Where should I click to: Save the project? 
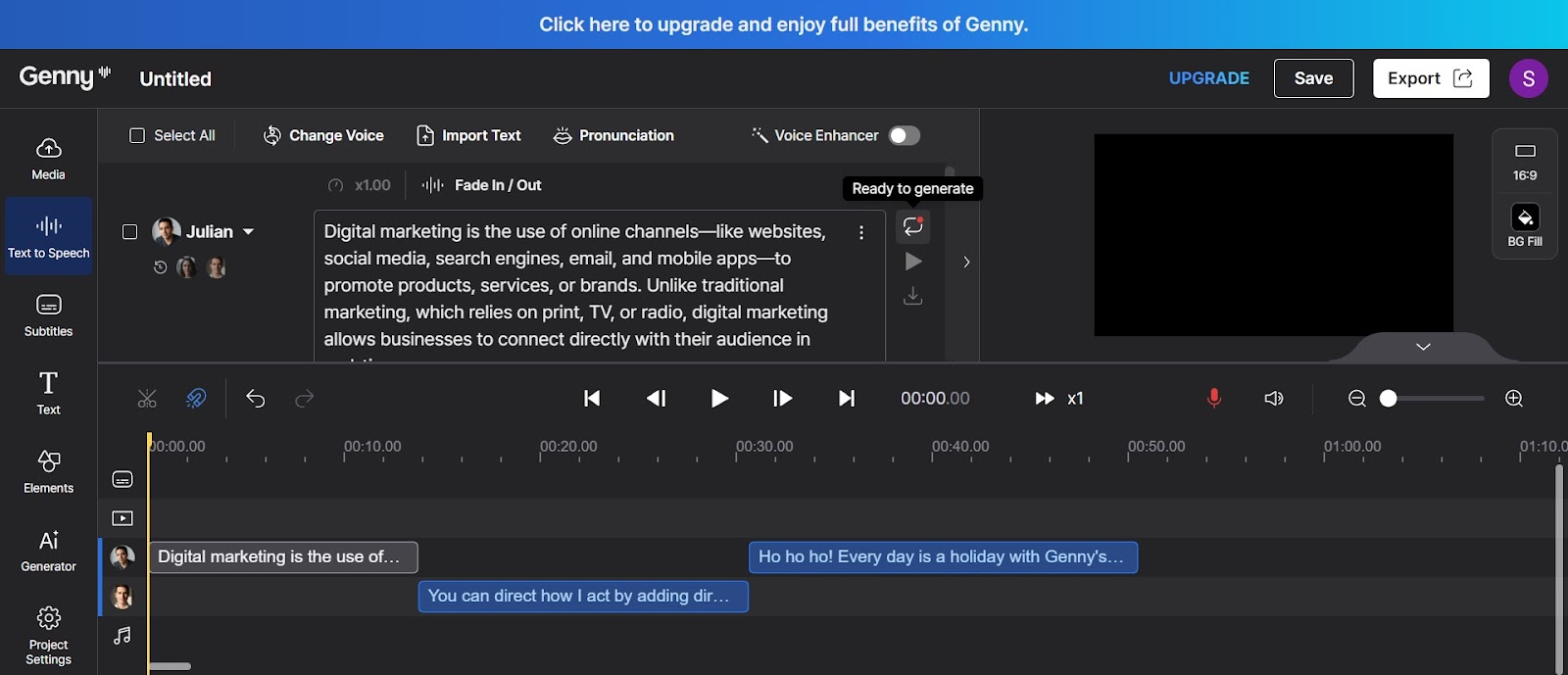[x=1313, y=78]
